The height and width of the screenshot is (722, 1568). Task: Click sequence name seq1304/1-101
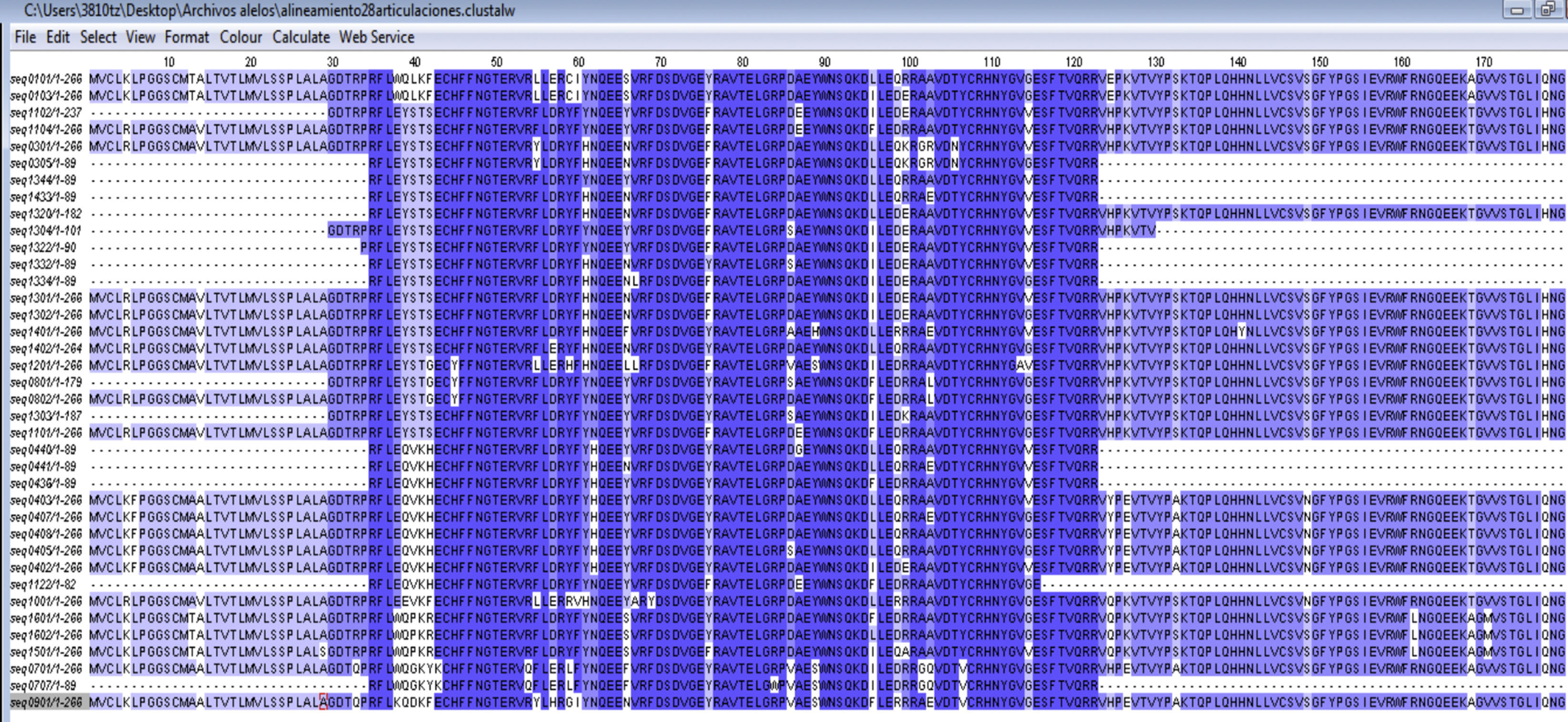pyautogui.click(x=46, y=231)
